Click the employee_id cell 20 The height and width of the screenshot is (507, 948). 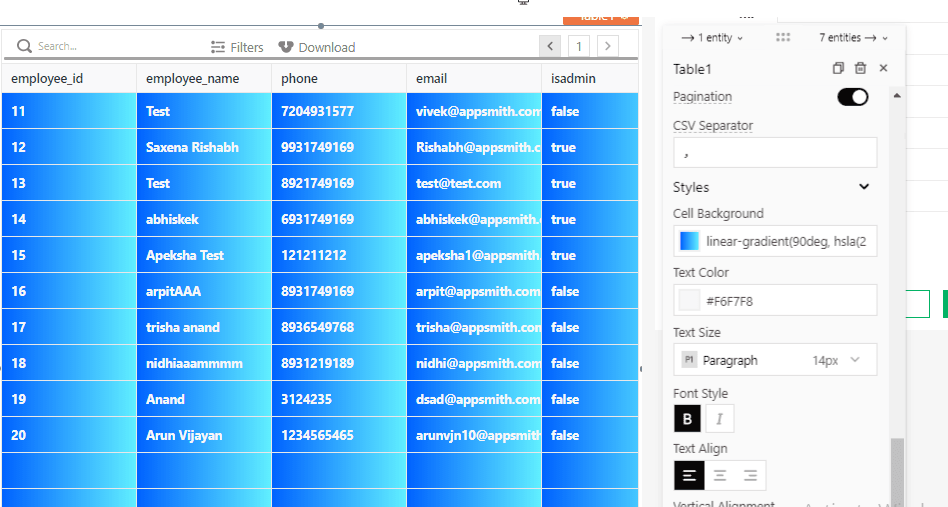tap(69, 435)
